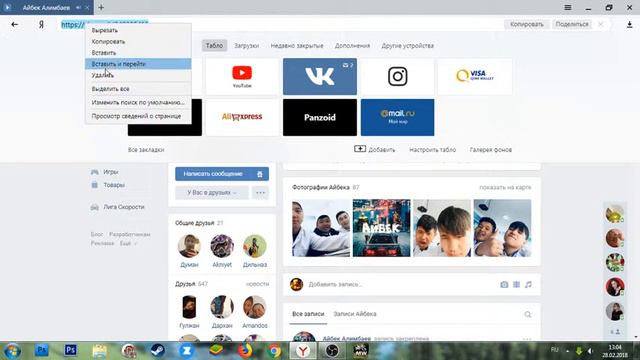640x360 pixels.
Task: Choose Копировать in the context menu
Action: point(138,42)
